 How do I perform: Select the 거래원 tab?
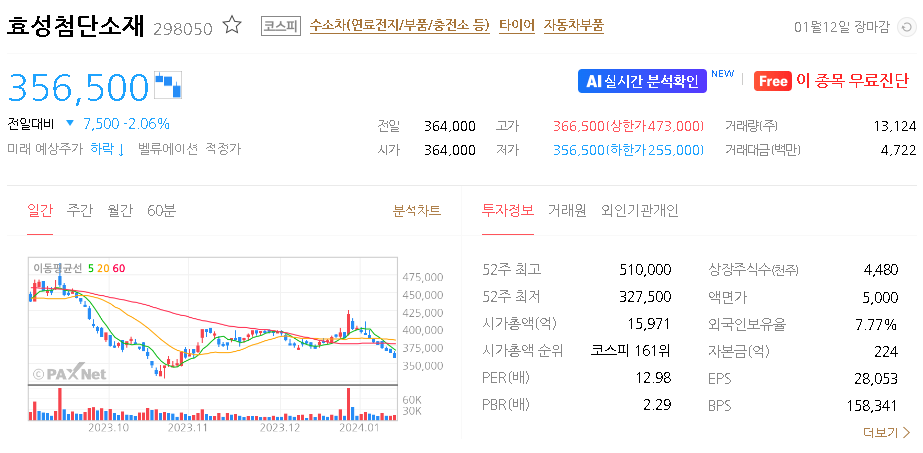coord(567,211)
